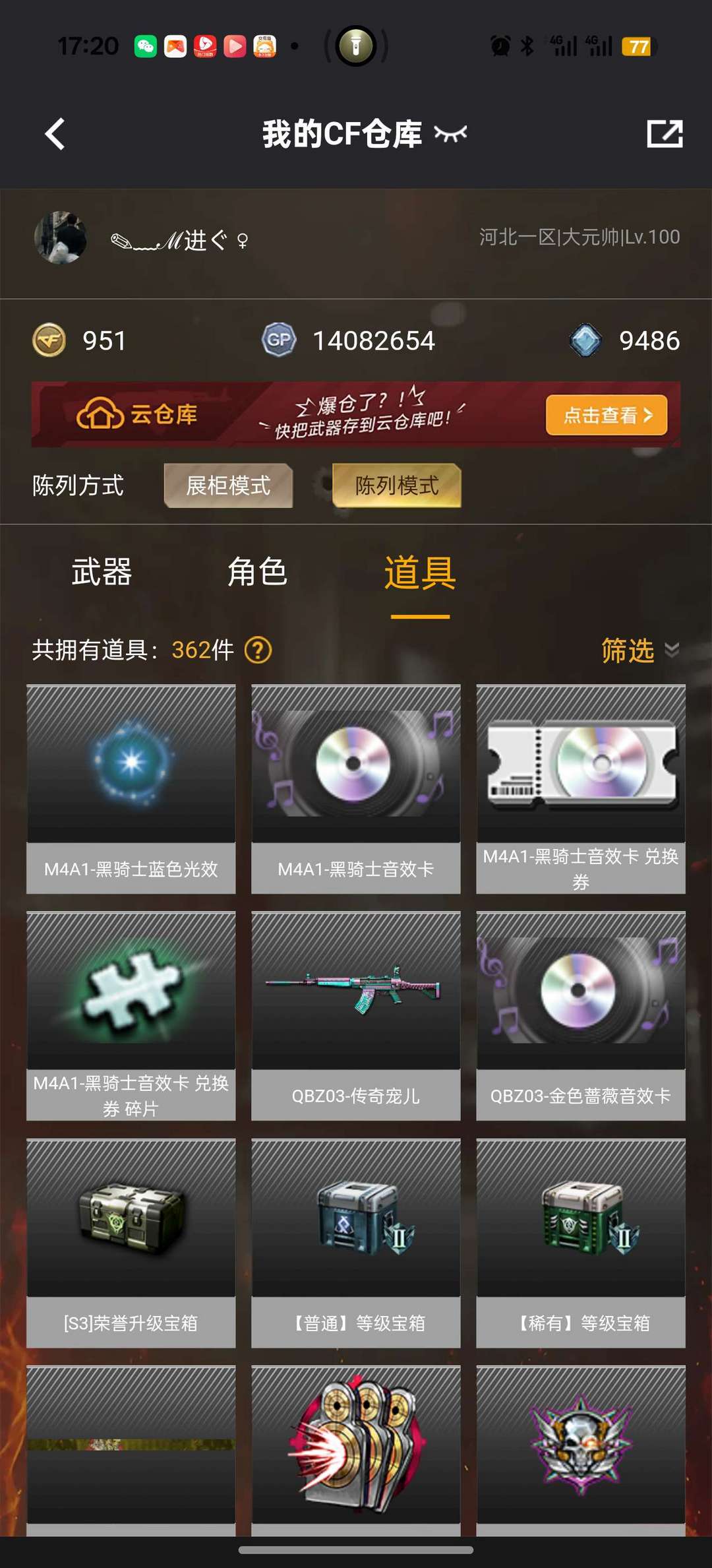Open the M4A1-黑骑士蓝色光效 item
712x1568 pixels.
[131, 789]
